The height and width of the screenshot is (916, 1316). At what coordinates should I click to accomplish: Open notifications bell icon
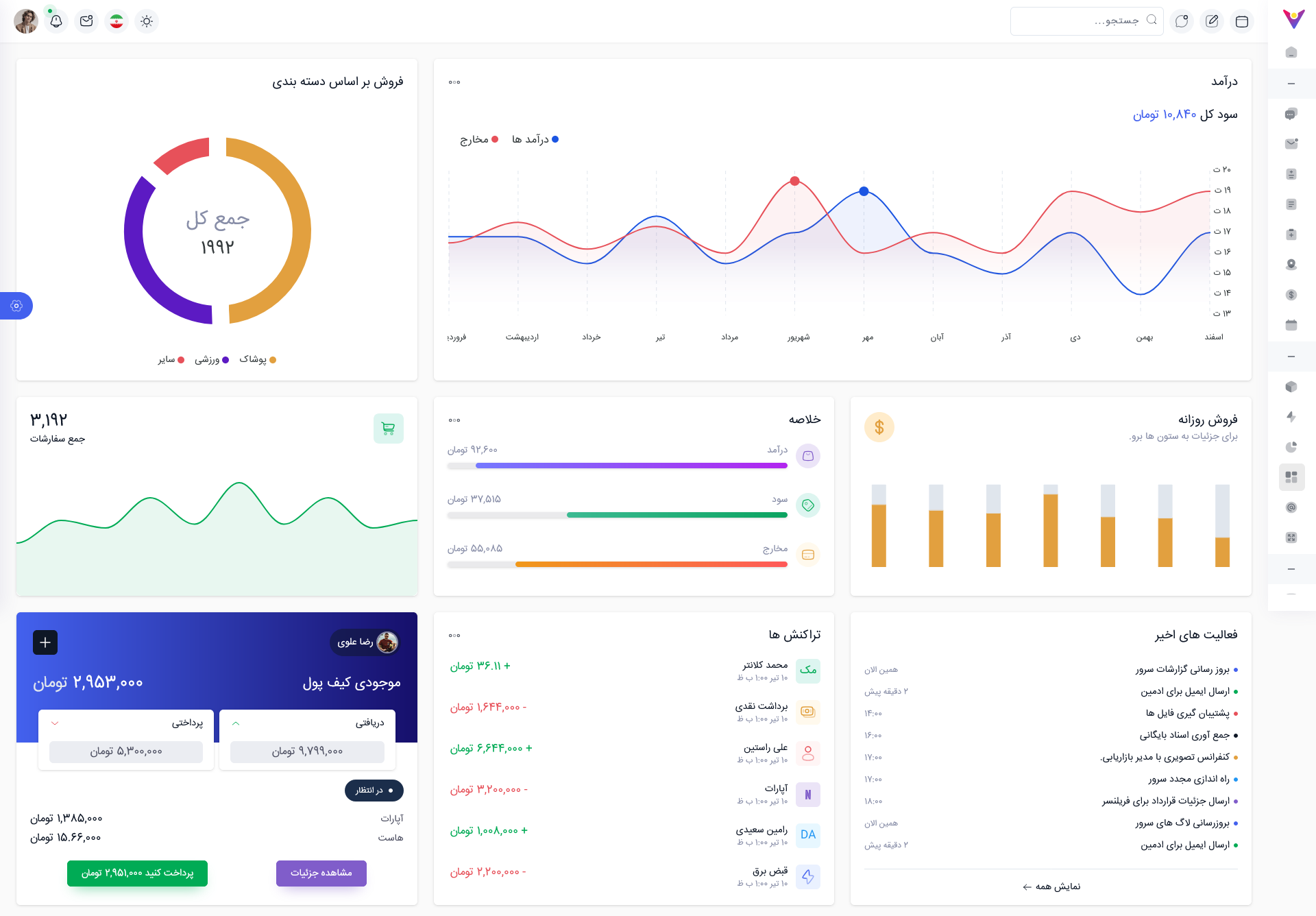point(56,21)
